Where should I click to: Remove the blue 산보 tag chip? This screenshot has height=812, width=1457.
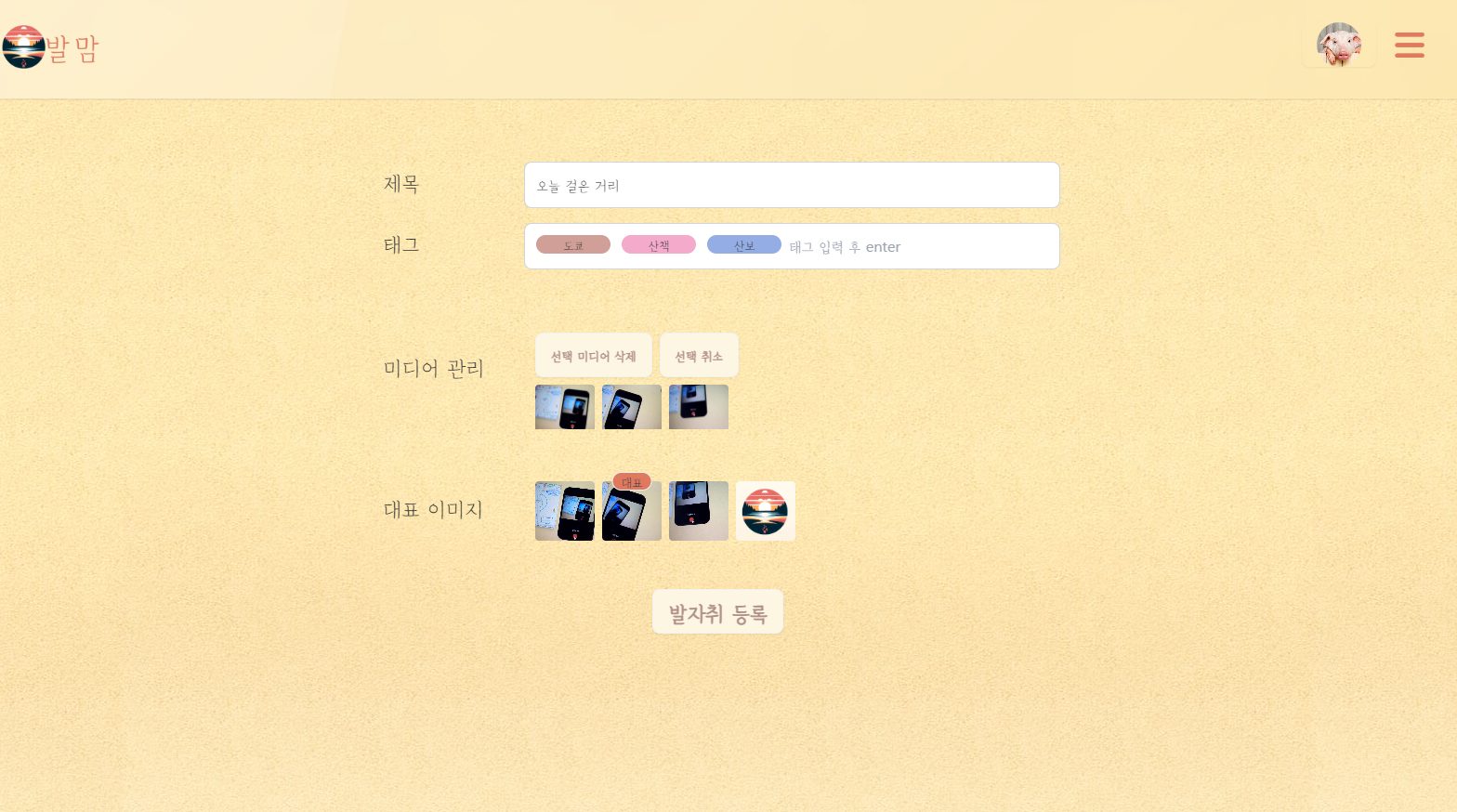[x=744, y=244]
